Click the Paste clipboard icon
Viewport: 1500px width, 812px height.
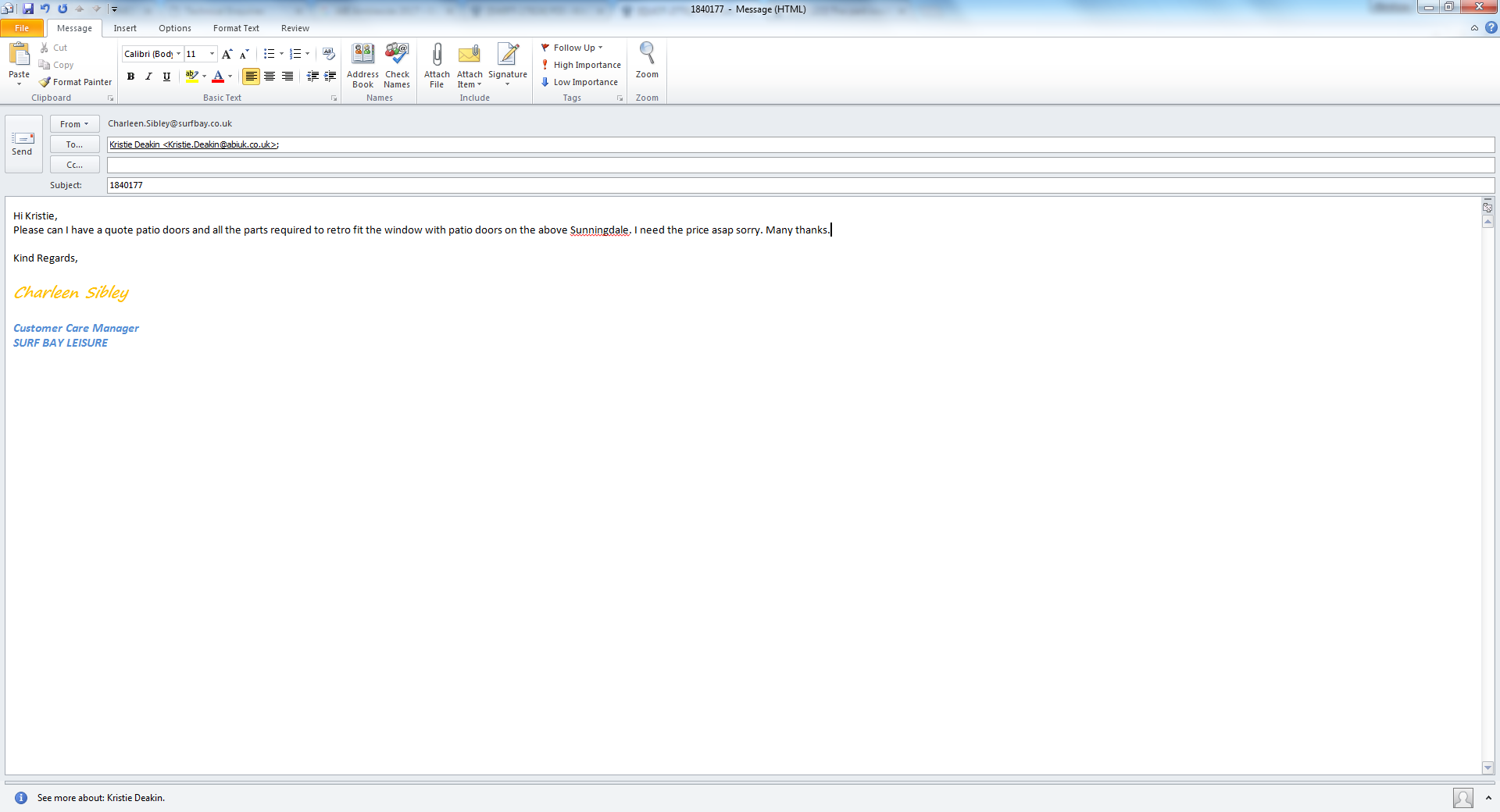click(x=19, y=55)
